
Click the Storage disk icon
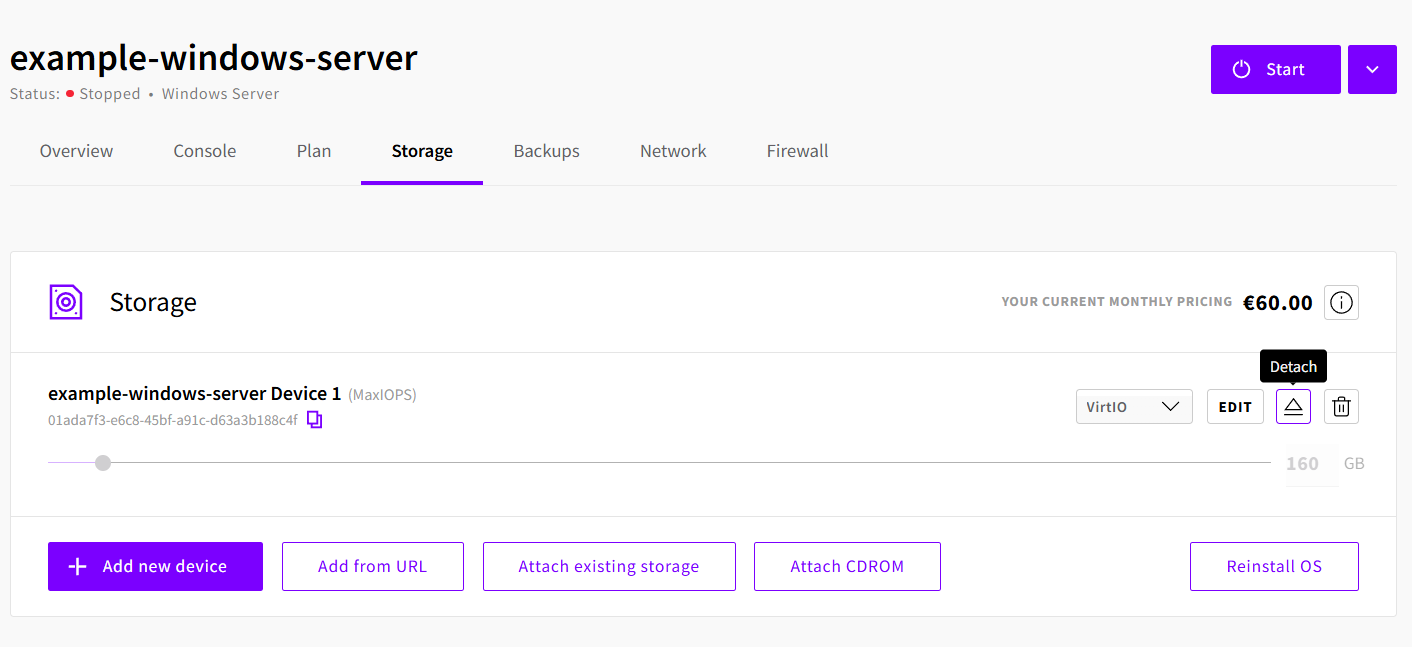66,302
